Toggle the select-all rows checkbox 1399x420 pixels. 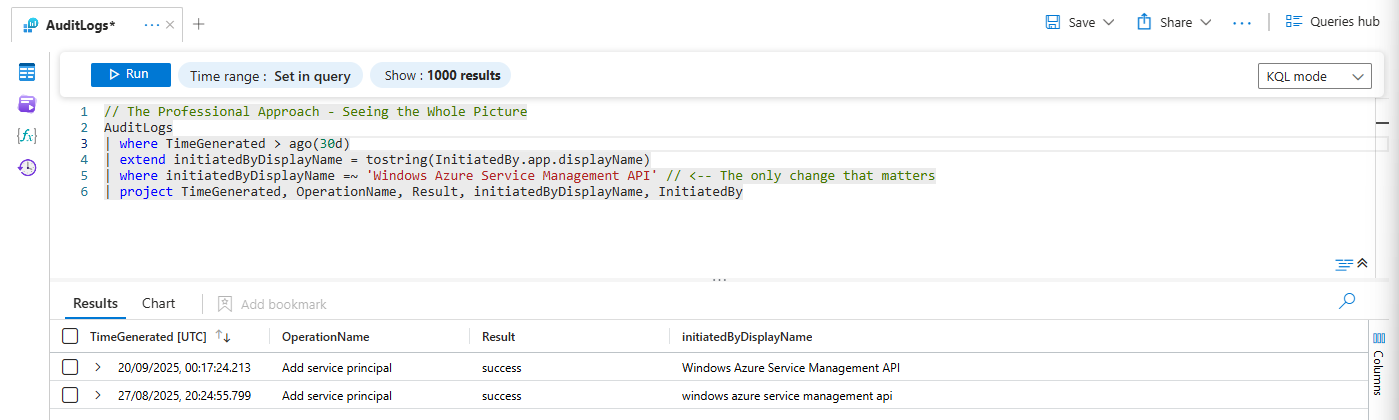70,337
